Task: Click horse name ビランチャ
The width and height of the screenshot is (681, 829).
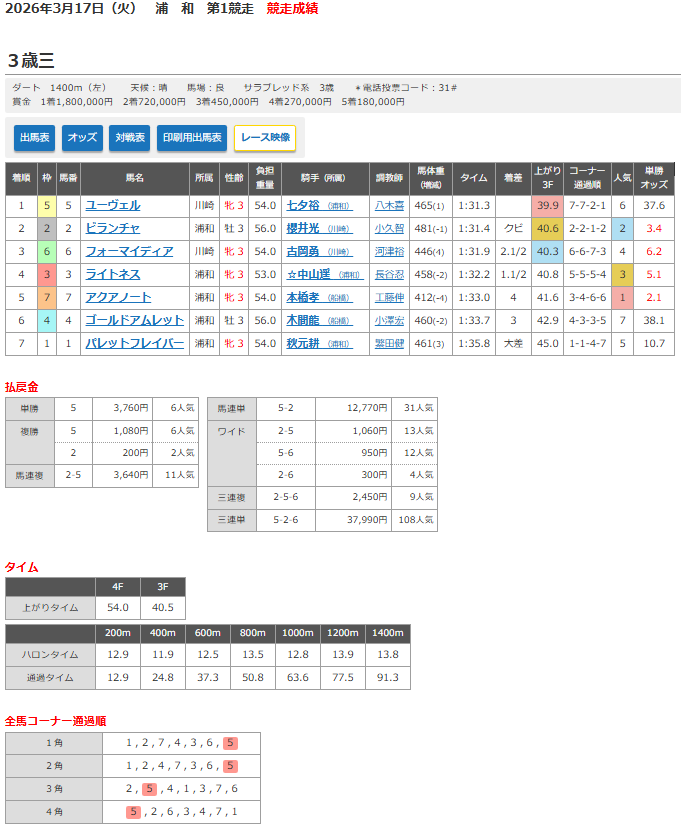Action: [112, 229]
